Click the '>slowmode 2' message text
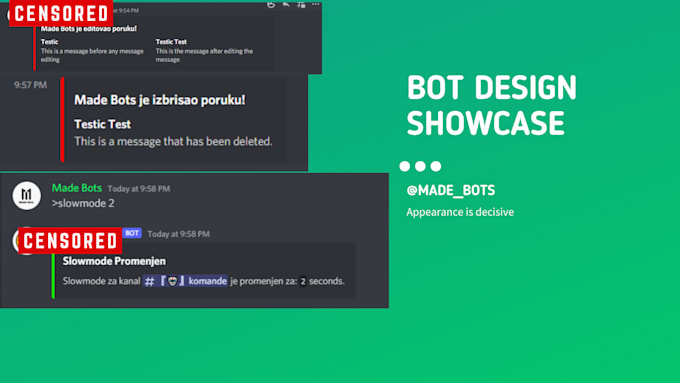 click(x=83, y=203)
